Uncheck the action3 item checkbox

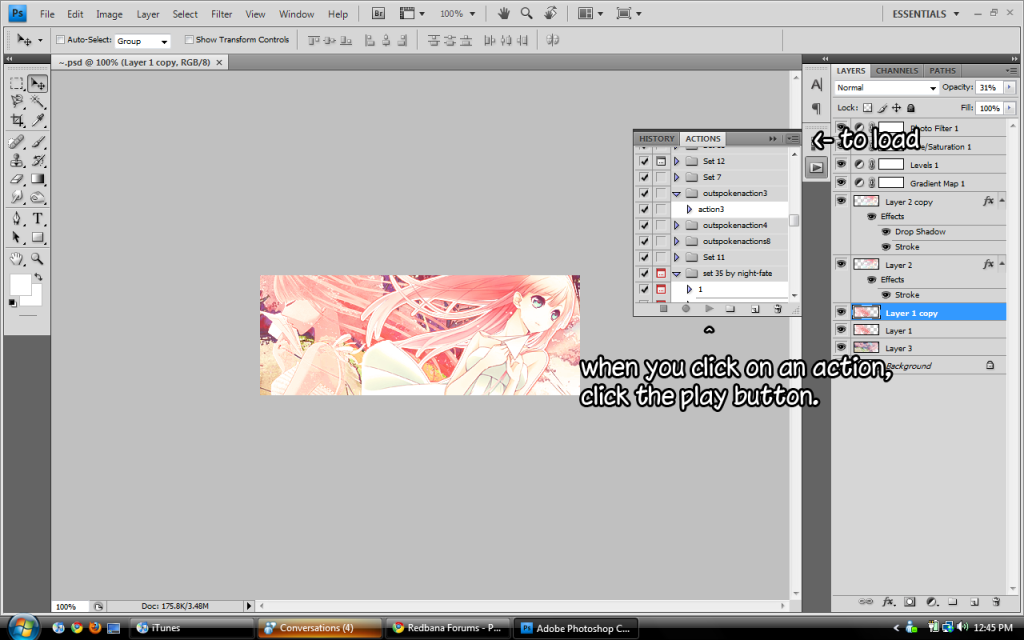[x=645, y=210]
